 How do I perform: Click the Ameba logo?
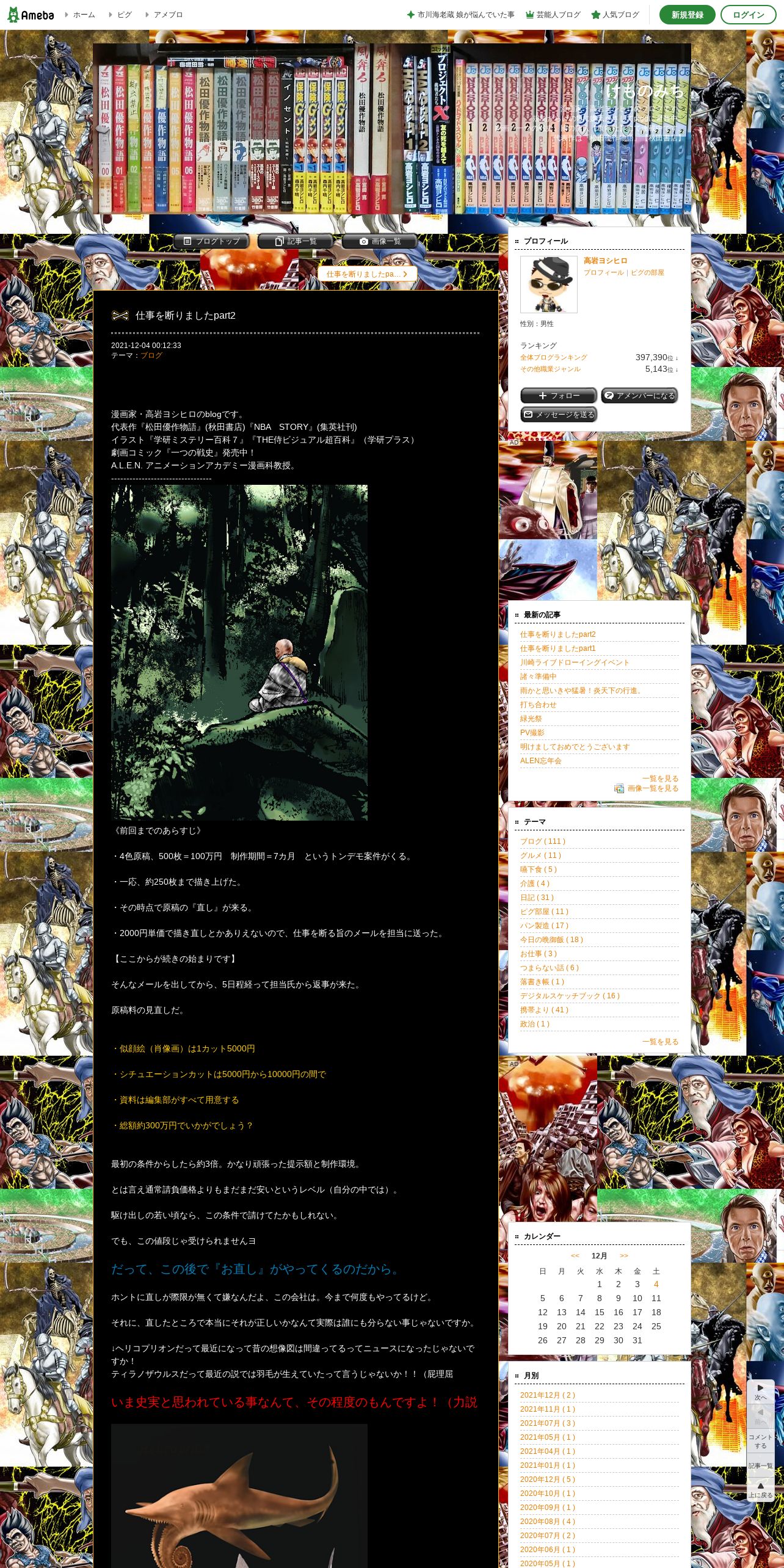click(31, 15)
